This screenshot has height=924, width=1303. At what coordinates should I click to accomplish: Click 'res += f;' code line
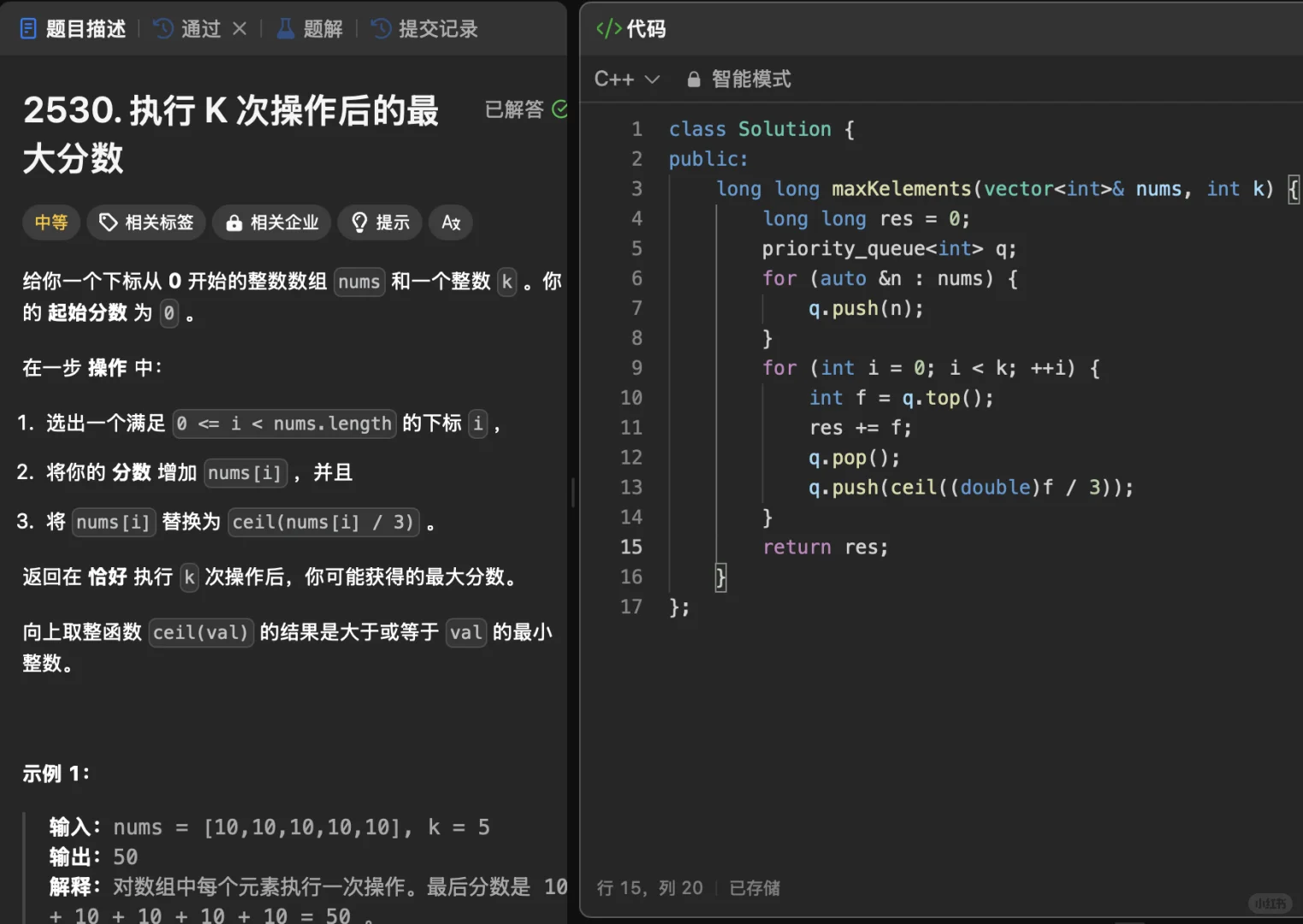(x=860, y=428)
